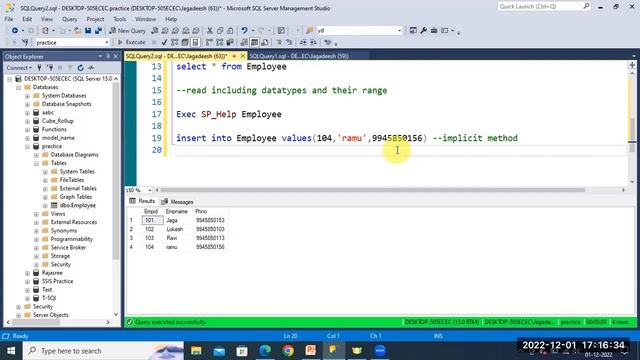This screenshot has height=360, width=640.
Task: Pin the SQLQuery2.sql tab
Action: [234, 56]
